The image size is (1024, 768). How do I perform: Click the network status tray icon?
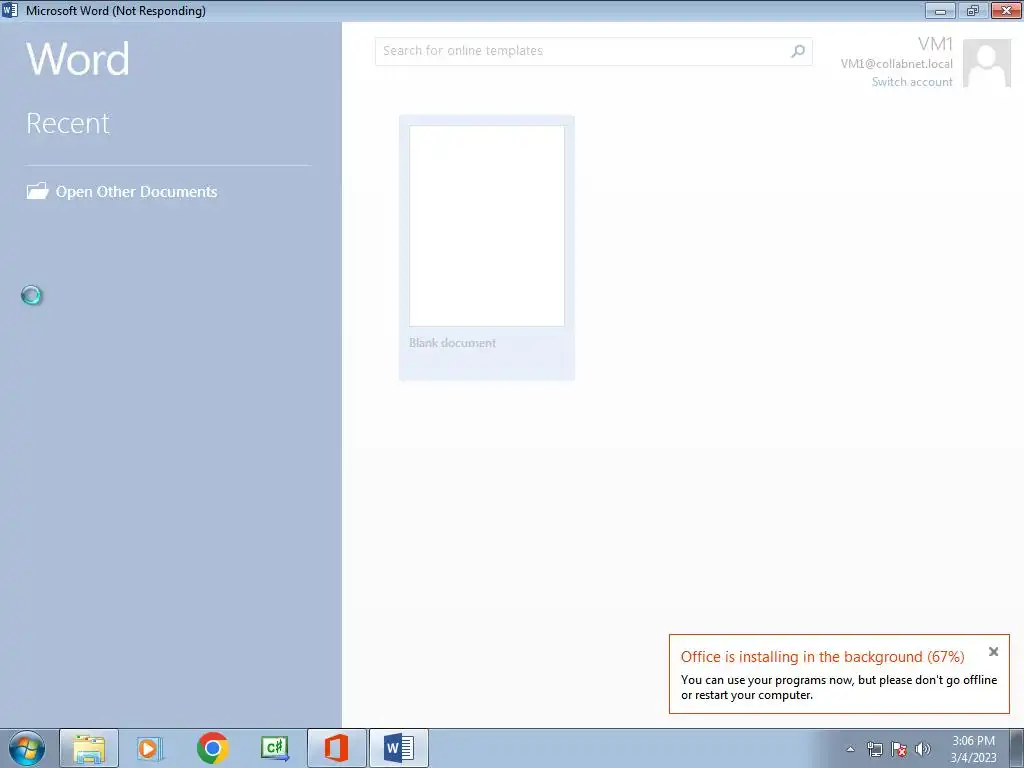(874, 749)
